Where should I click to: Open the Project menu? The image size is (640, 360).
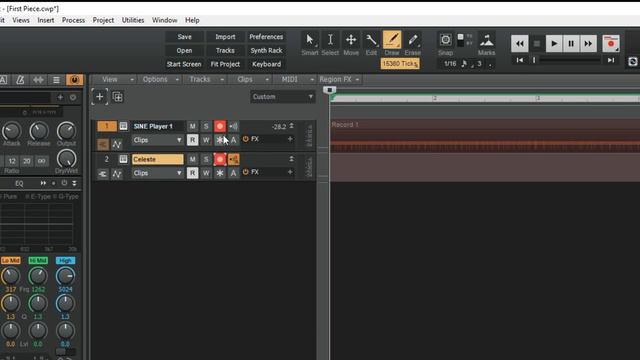pyautogui.click(x=103, y=20)
